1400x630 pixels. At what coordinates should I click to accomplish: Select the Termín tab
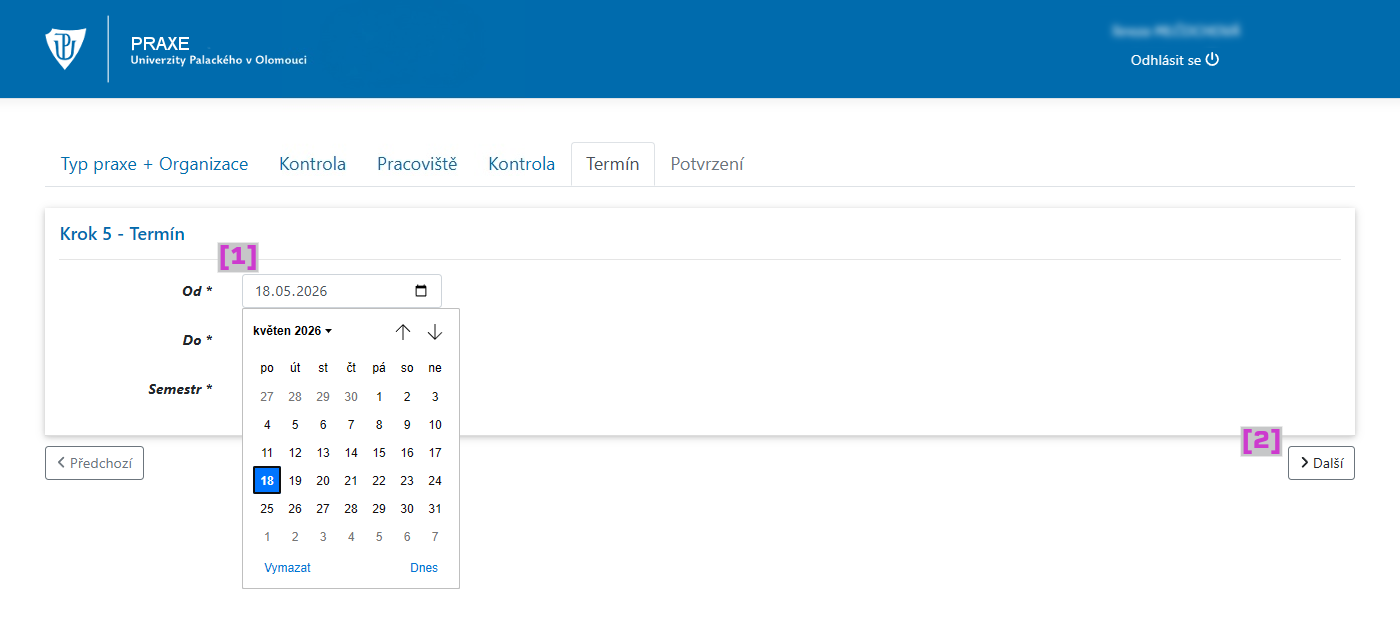(x=612, y=164)
